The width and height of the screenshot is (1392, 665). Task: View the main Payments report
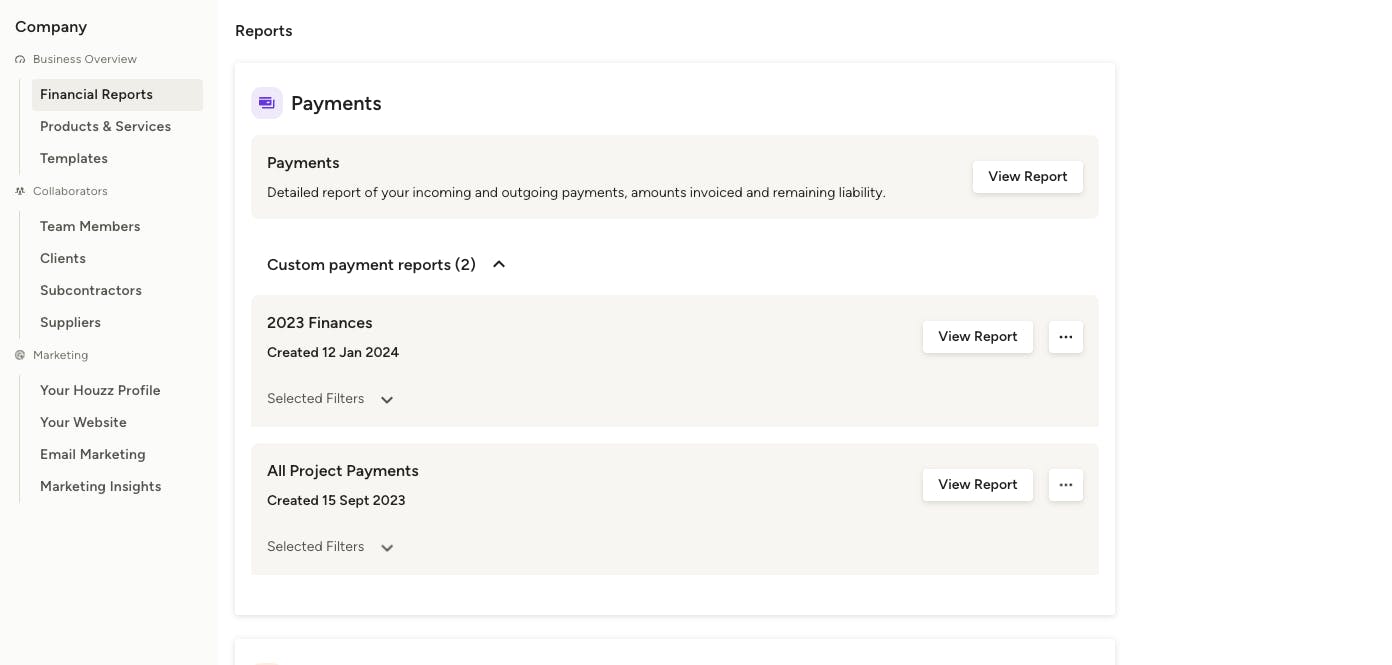tap(1028, 177)
